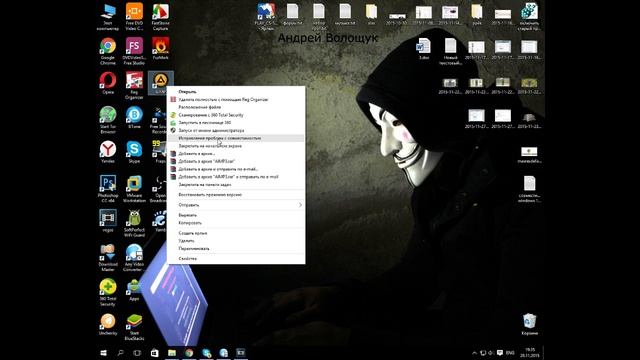Image resolution: width=640 pixels, height=360 pixels.
Task: Click the Yandex browser icon with red Y
Action: click(108, 152)
